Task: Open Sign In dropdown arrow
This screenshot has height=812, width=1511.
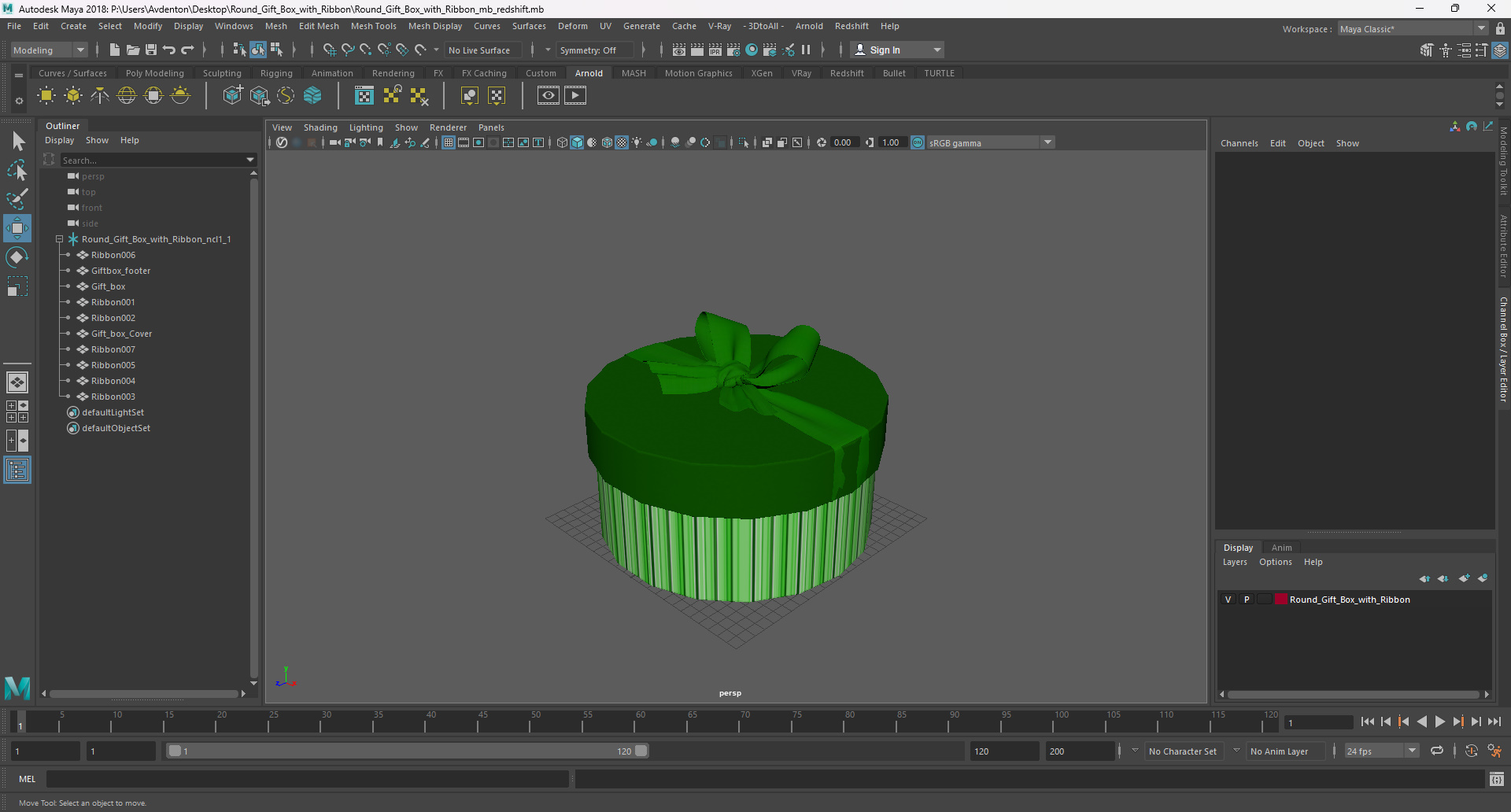Action: [937, 50]
